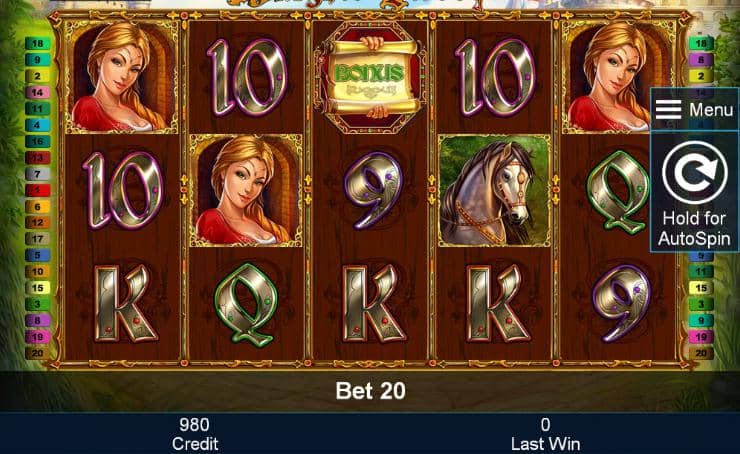Click the Bonus scroll symbol

coord(370,78)
